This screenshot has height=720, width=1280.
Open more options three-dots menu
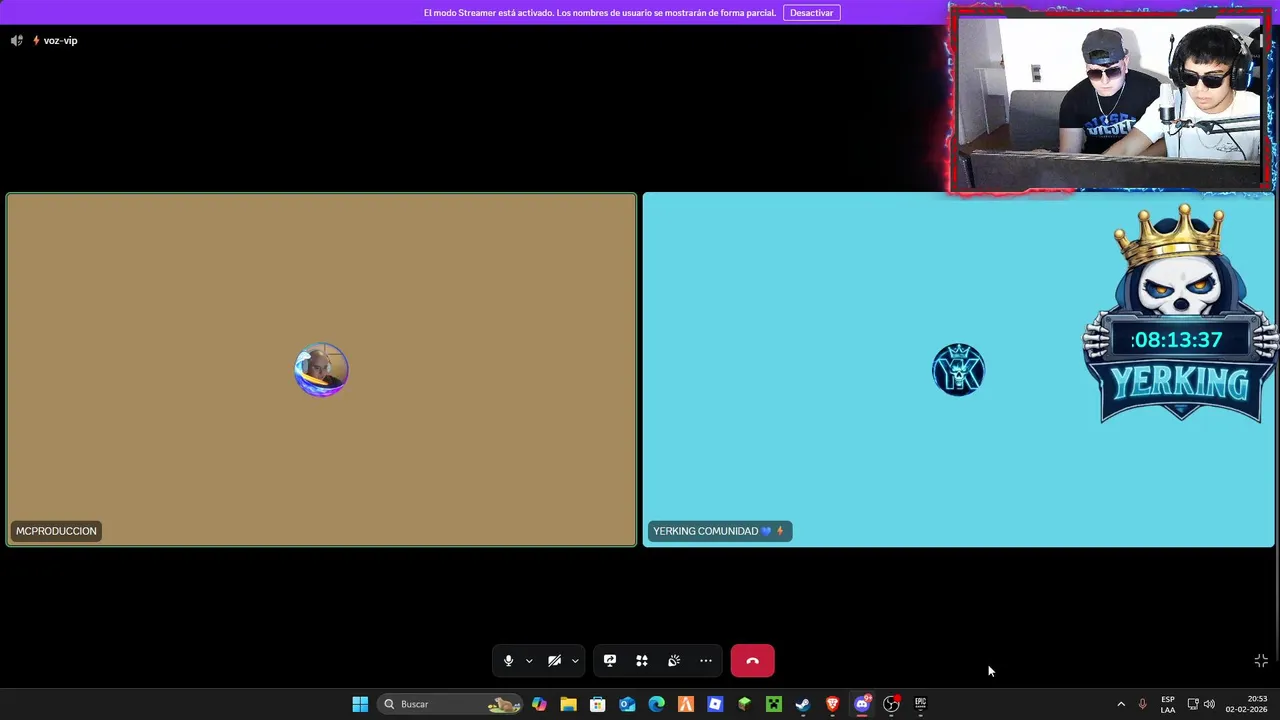[x=706, y=661]
